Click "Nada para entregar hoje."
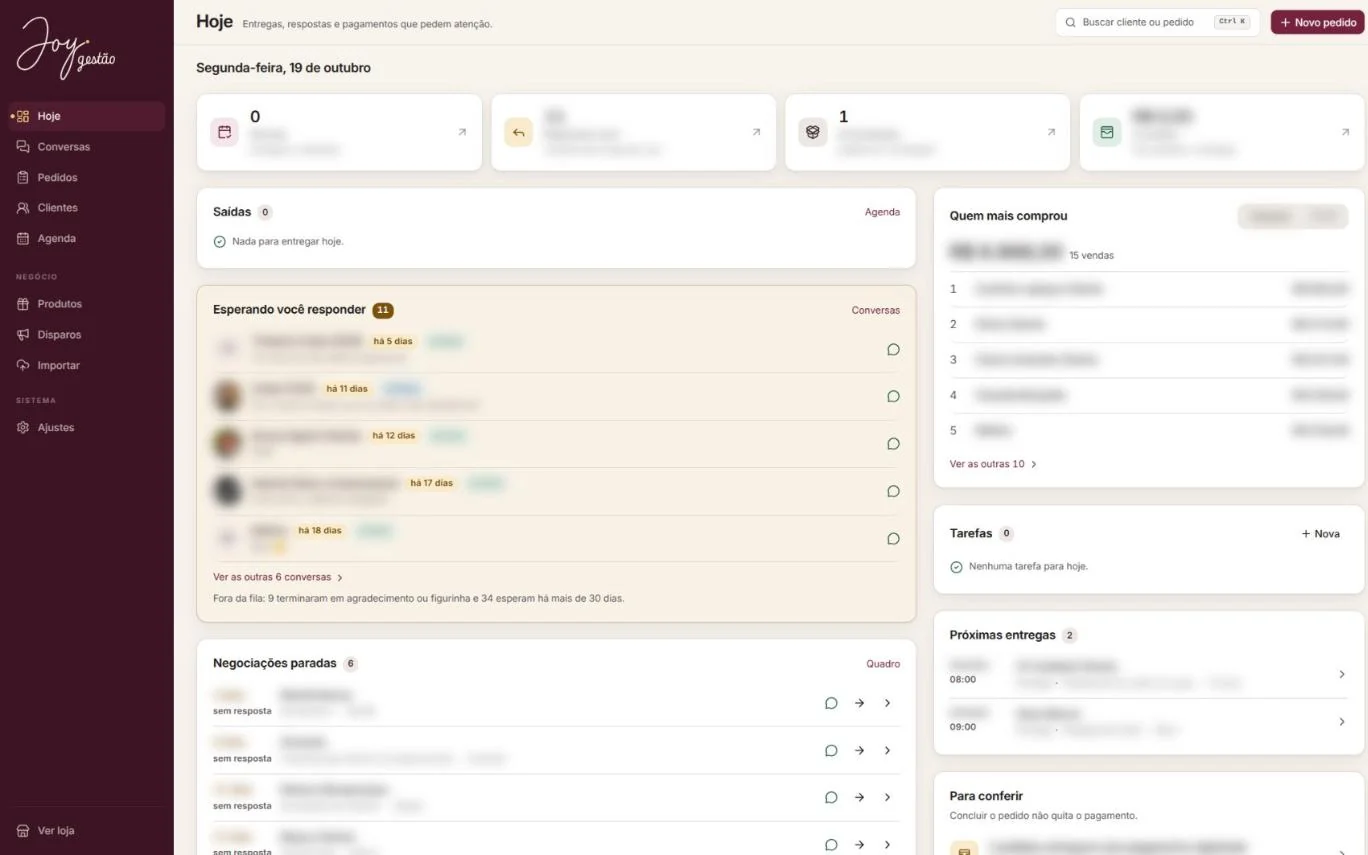Screen dimensions: 1368x855 288,241
